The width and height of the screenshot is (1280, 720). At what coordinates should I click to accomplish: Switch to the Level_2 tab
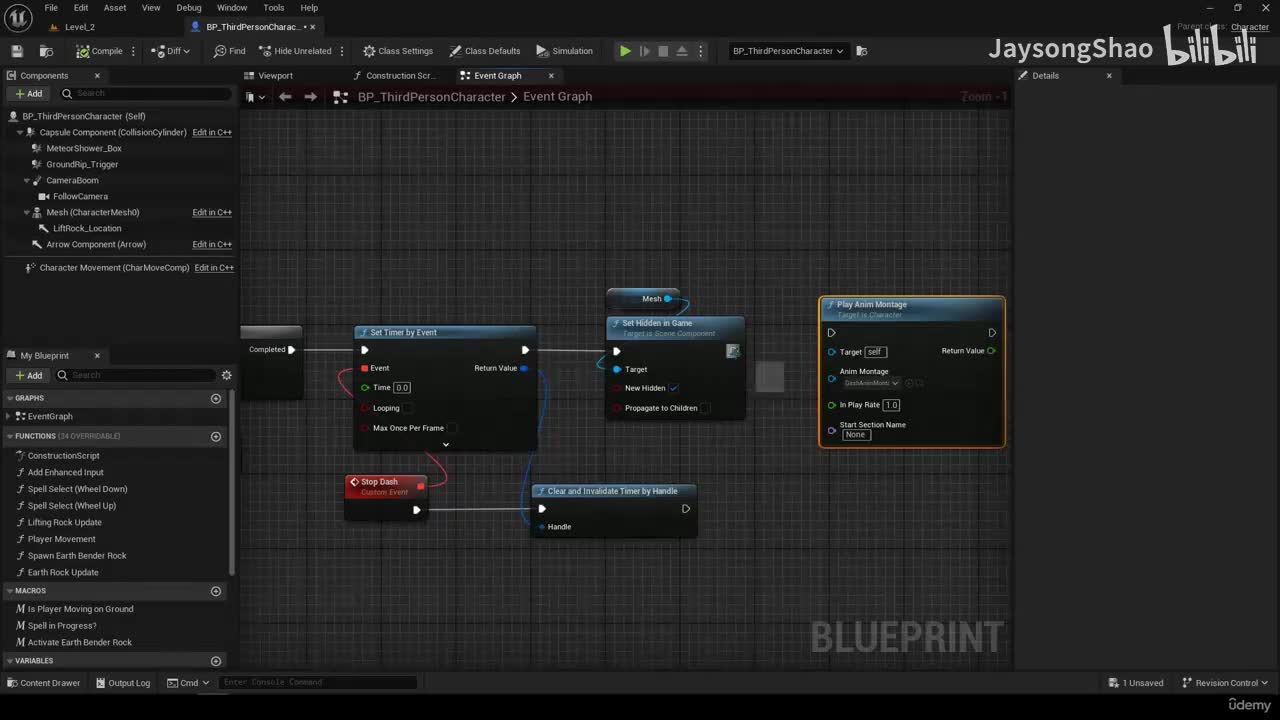tap(80, 27)
